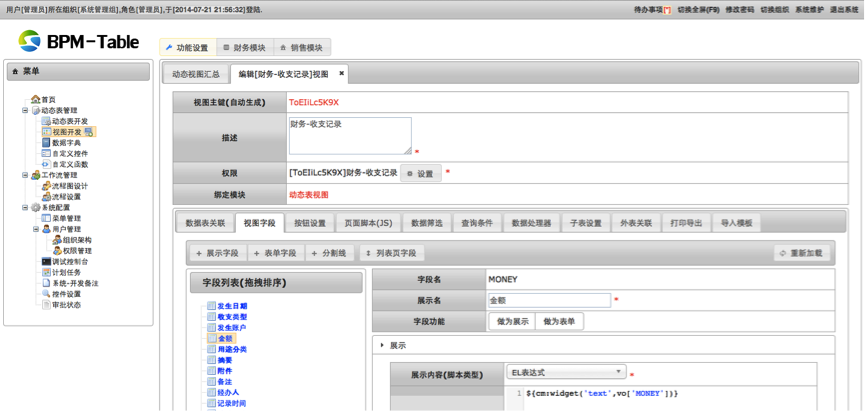Click the field icon beside 收支类型
The height and width of the screenshot is (411, 865).
[x=212, y=317]
